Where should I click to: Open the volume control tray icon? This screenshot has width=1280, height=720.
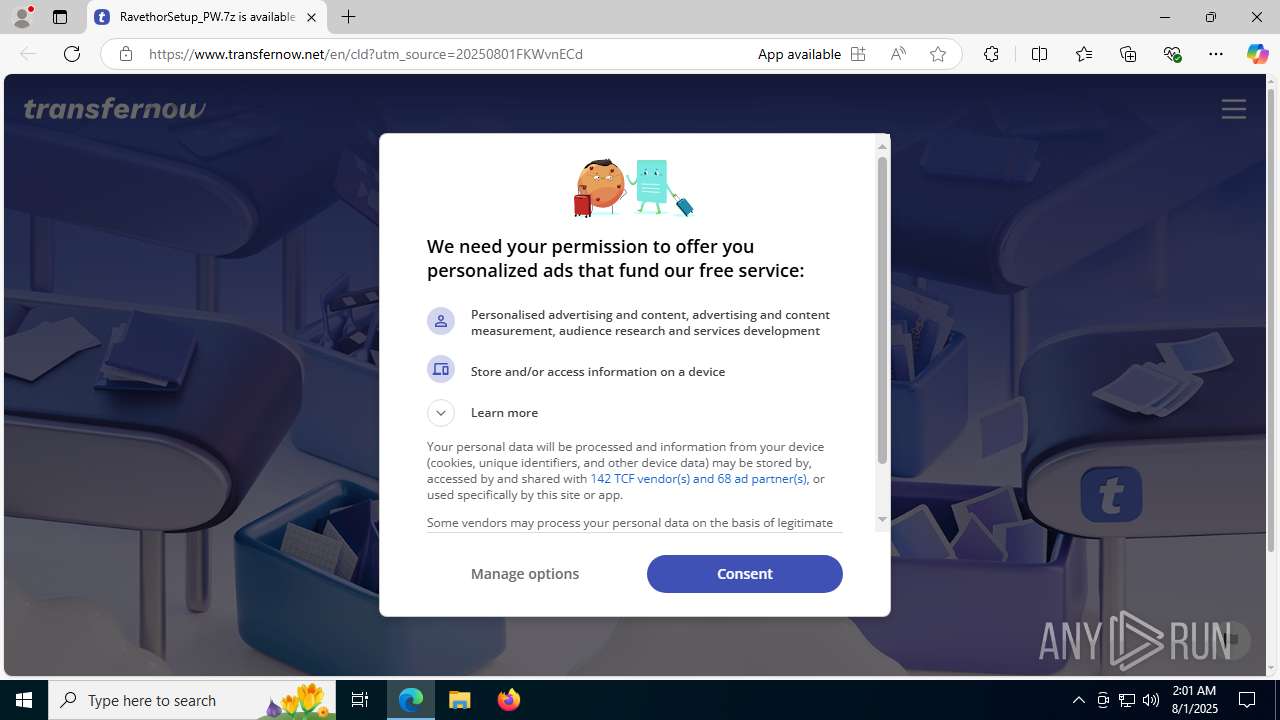(1151, 700)
